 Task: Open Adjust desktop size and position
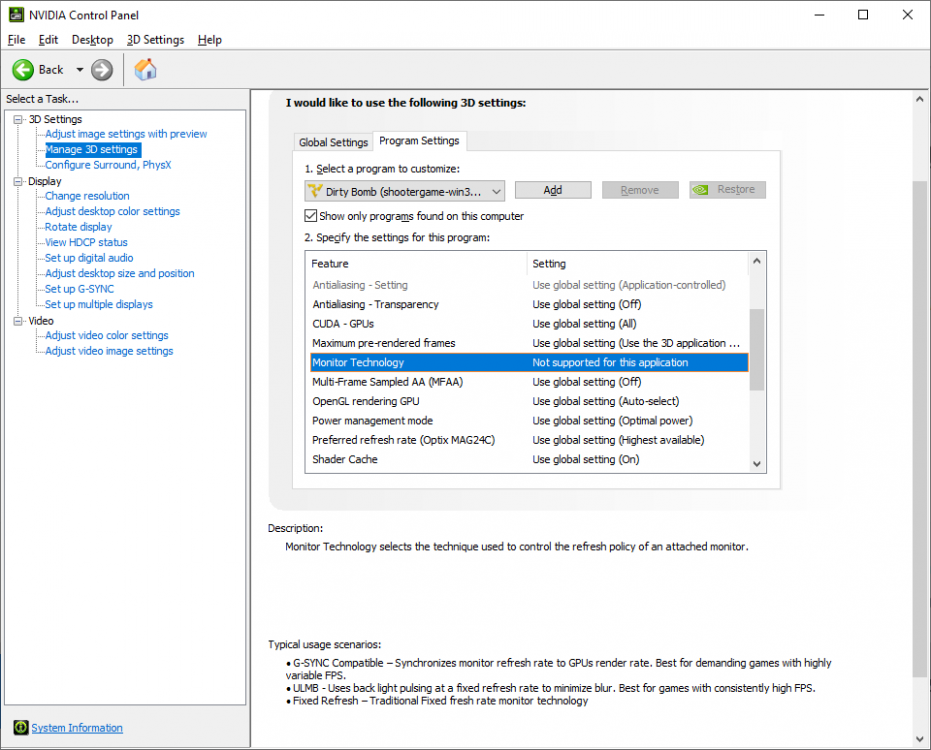coord(119,273)
